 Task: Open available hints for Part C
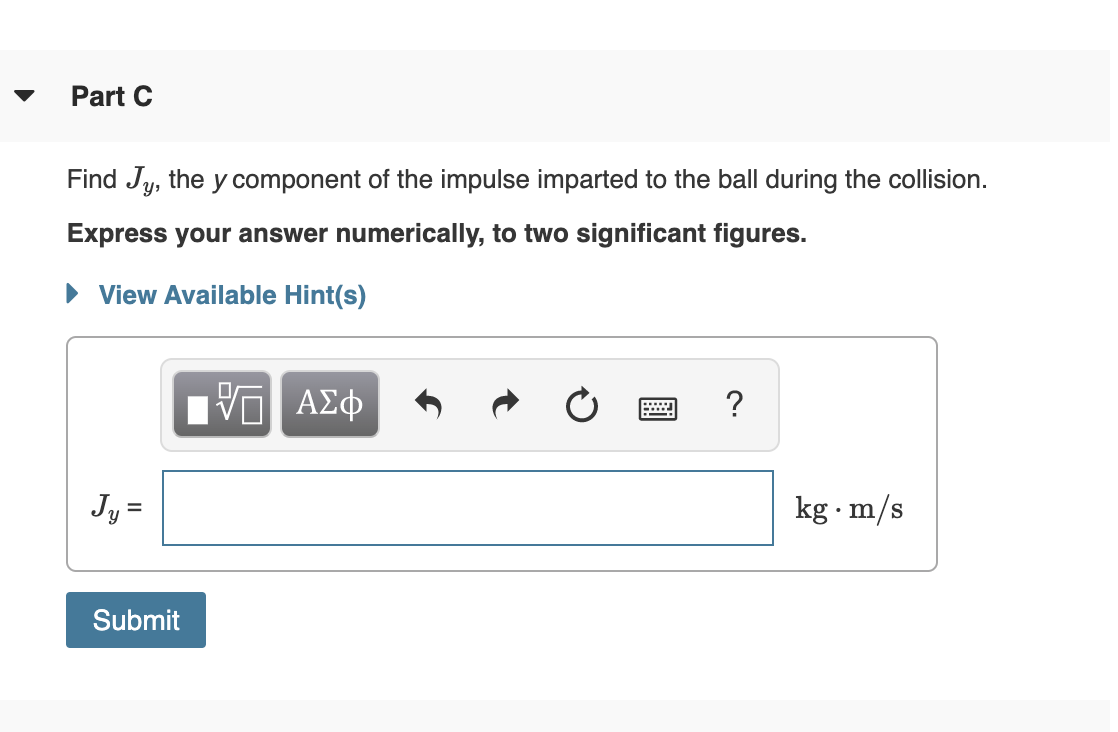point(231,295)
